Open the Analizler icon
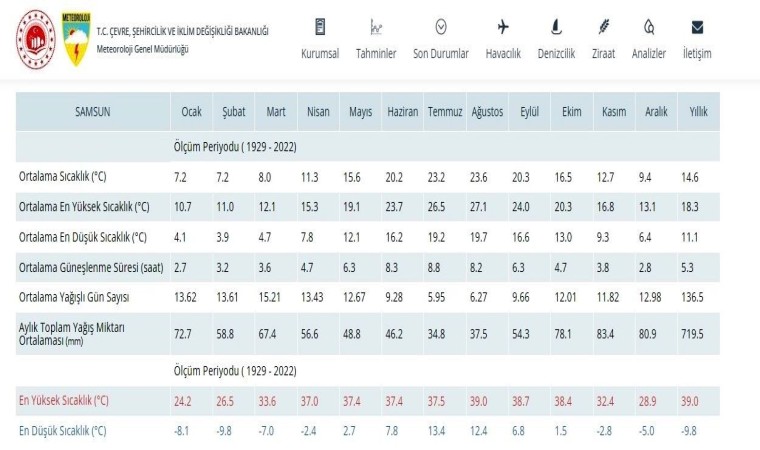 (x=649, y=27)
